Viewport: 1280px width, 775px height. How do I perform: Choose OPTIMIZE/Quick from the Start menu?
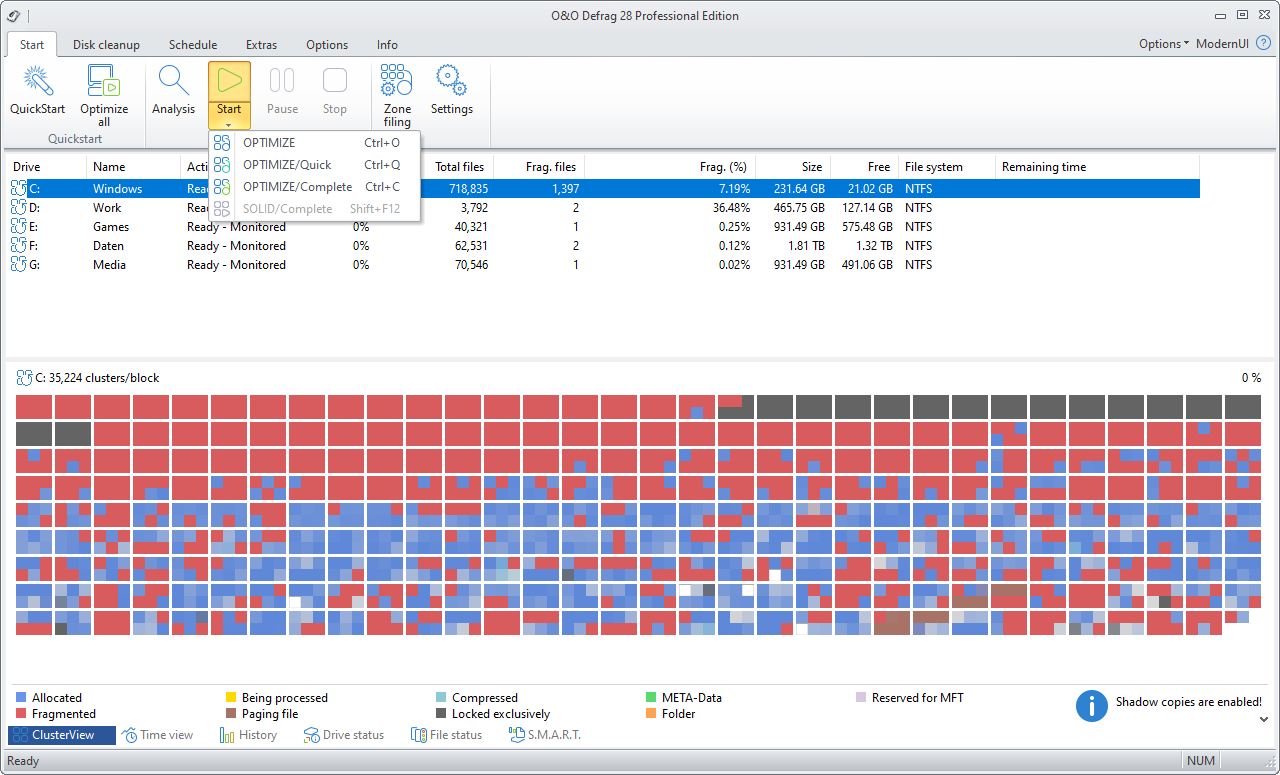tap(315, 165)
